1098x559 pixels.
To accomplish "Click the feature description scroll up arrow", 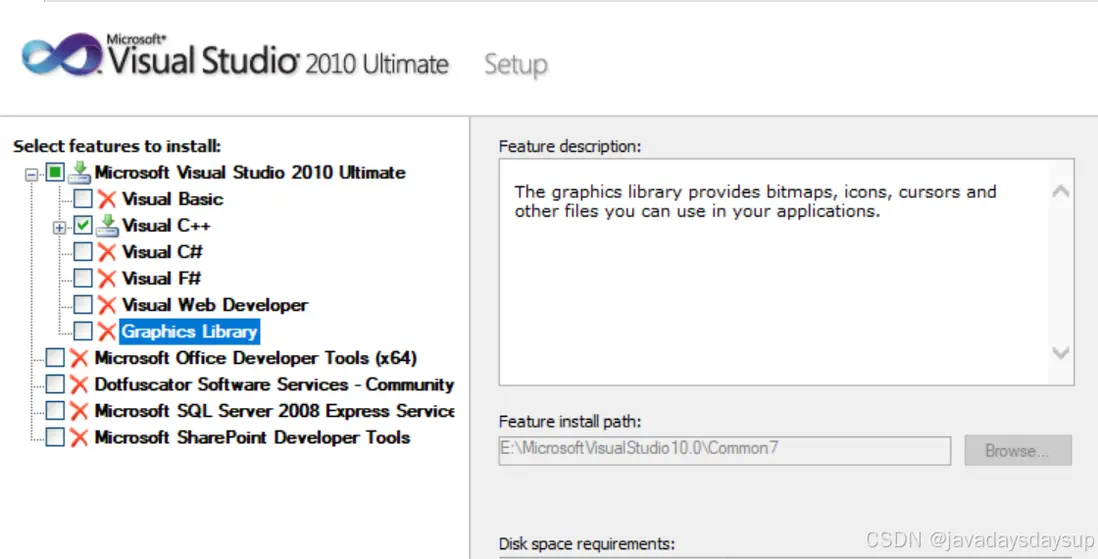I will click(x=1060, y=191).
